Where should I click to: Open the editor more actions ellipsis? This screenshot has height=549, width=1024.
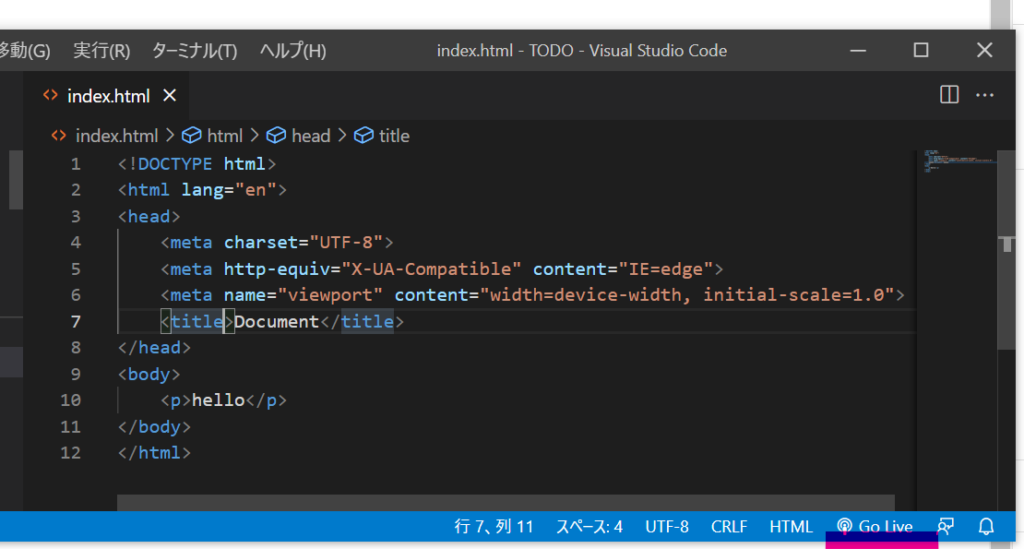[985, 95]
